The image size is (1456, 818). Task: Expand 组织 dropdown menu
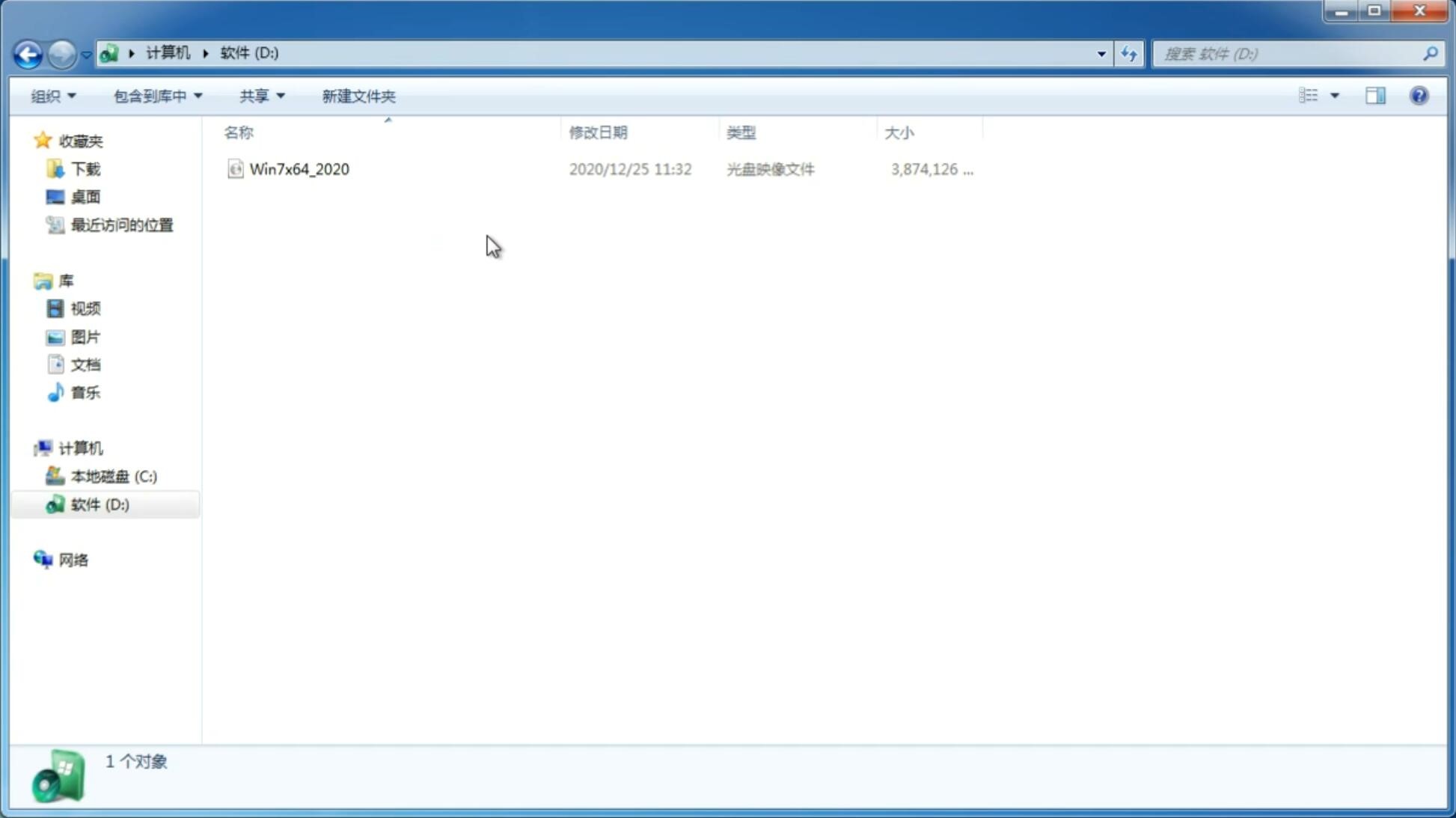coord(53,95)
